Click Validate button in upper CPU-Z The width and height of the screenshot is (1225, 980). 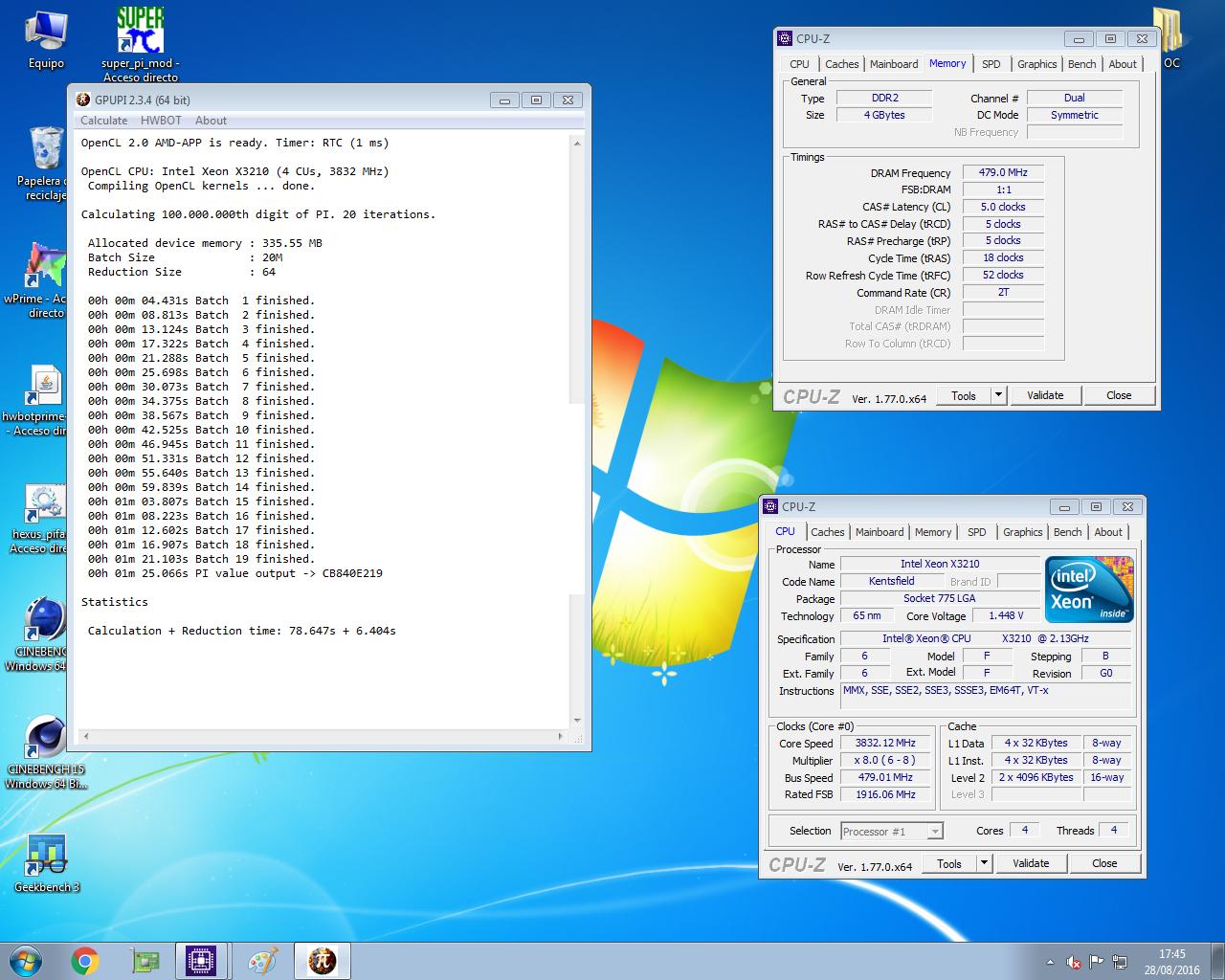(1045, 395)
